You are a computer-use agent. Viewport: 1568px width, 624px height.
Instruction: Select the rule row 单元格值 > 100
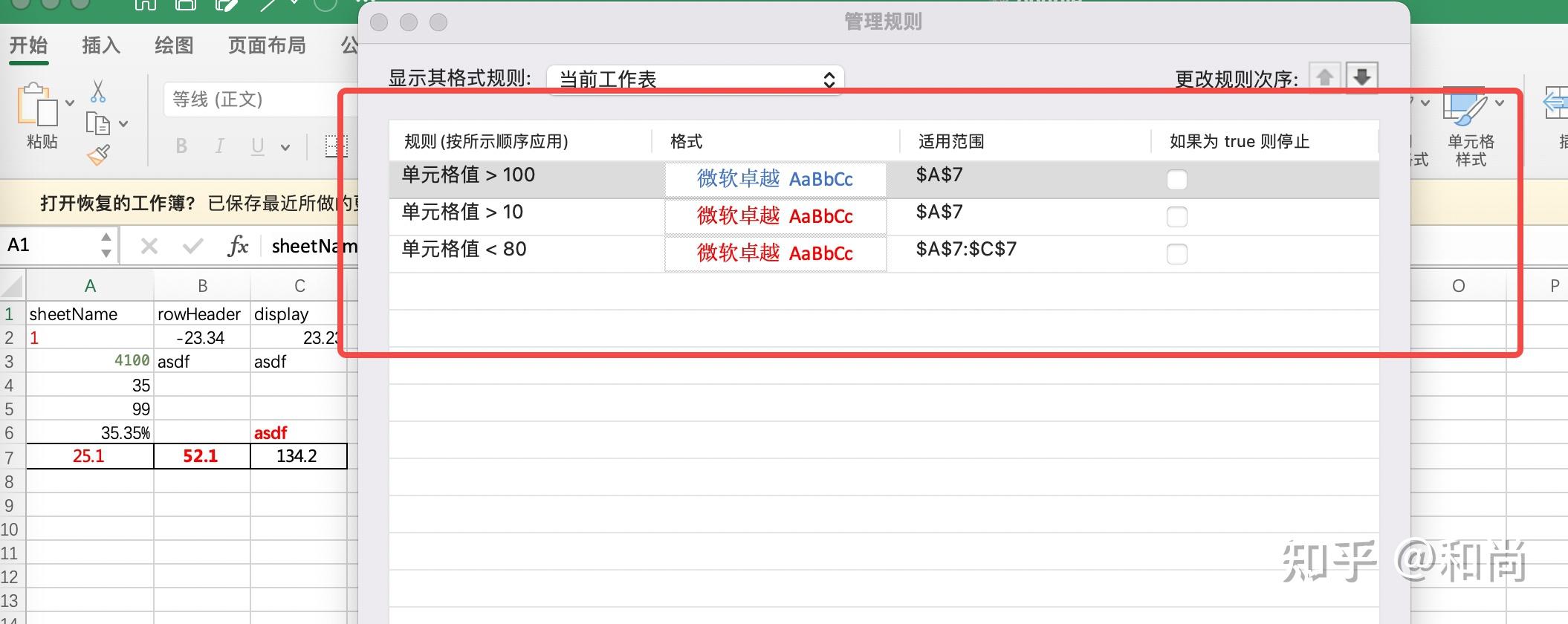tap(884, 180)
